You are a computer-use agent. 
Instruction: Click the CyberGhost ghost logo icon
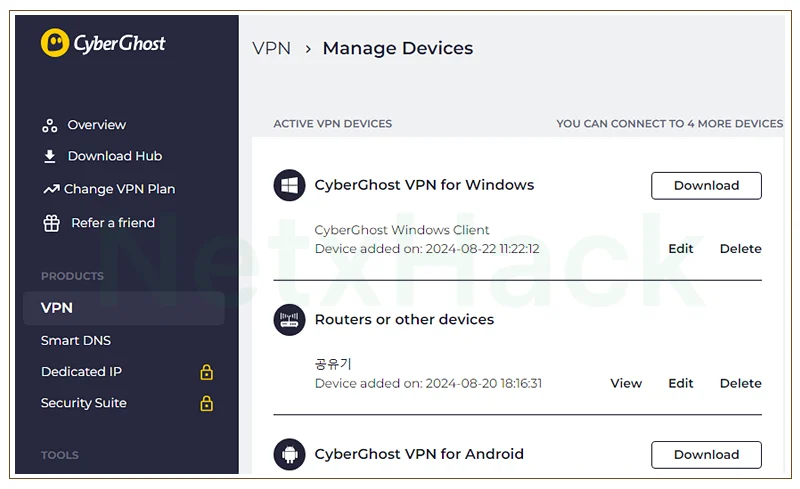[55, 43]
